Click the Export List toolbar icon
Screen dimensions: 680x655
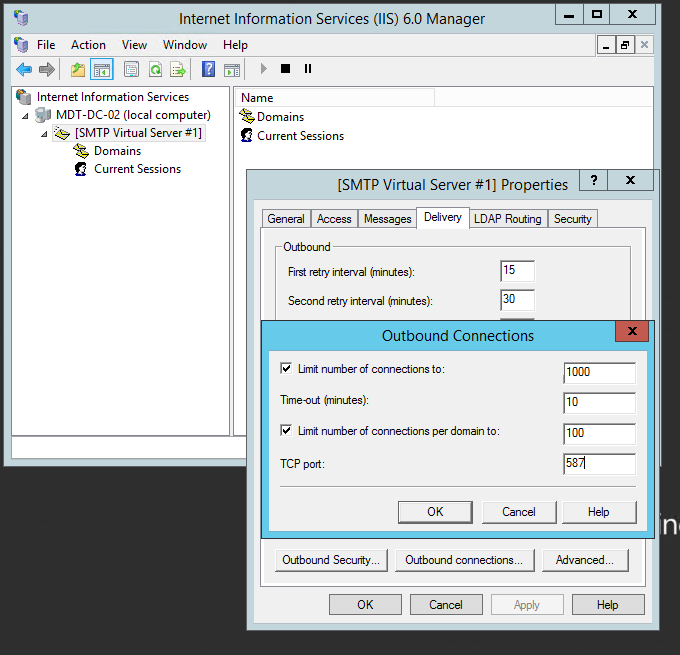point(178,69)
